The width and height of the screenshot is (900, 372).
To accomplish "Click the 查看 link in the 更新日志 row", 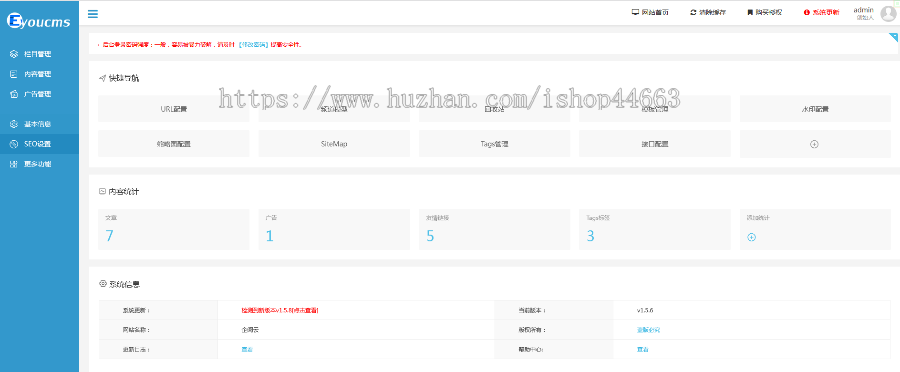I will pos(247,349).
